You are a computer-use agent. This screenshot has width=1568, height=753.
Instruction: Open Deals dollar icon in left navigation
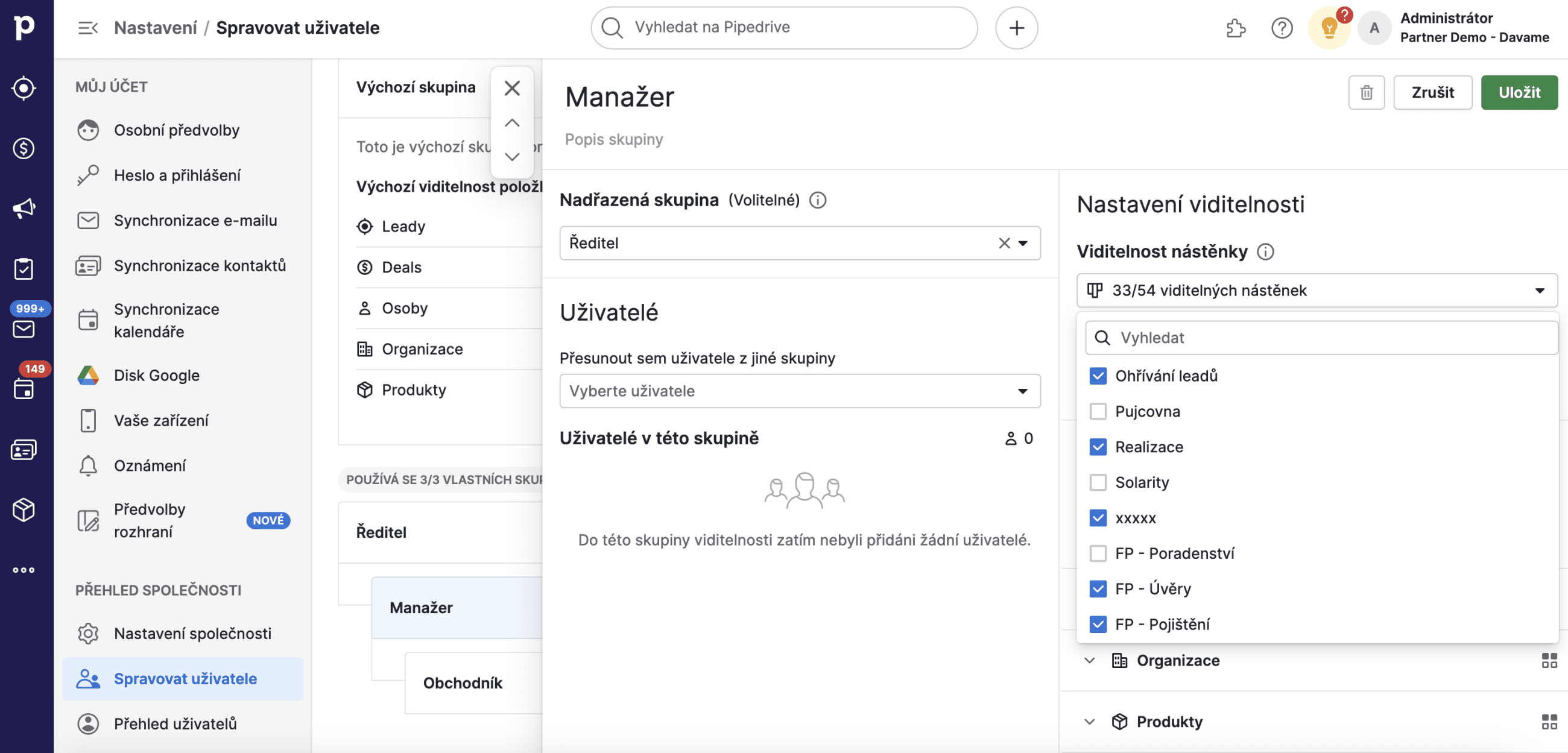[24, 148]
